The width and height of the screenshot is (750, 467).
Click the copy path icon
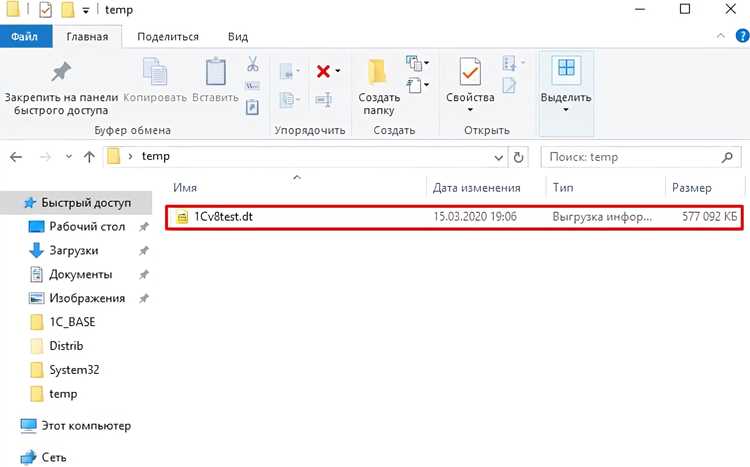253,86
